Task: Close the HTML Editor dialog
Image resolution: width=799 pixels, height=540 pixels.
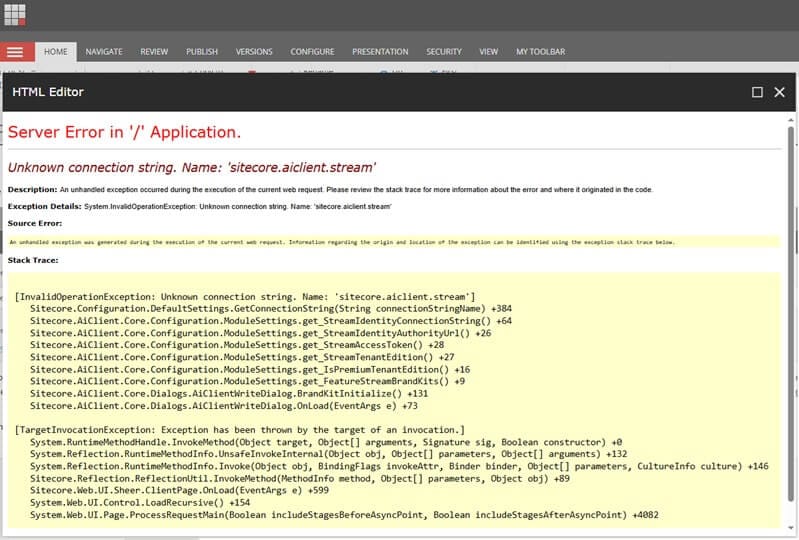Action: pyautogui.click(x=780, y=92)
